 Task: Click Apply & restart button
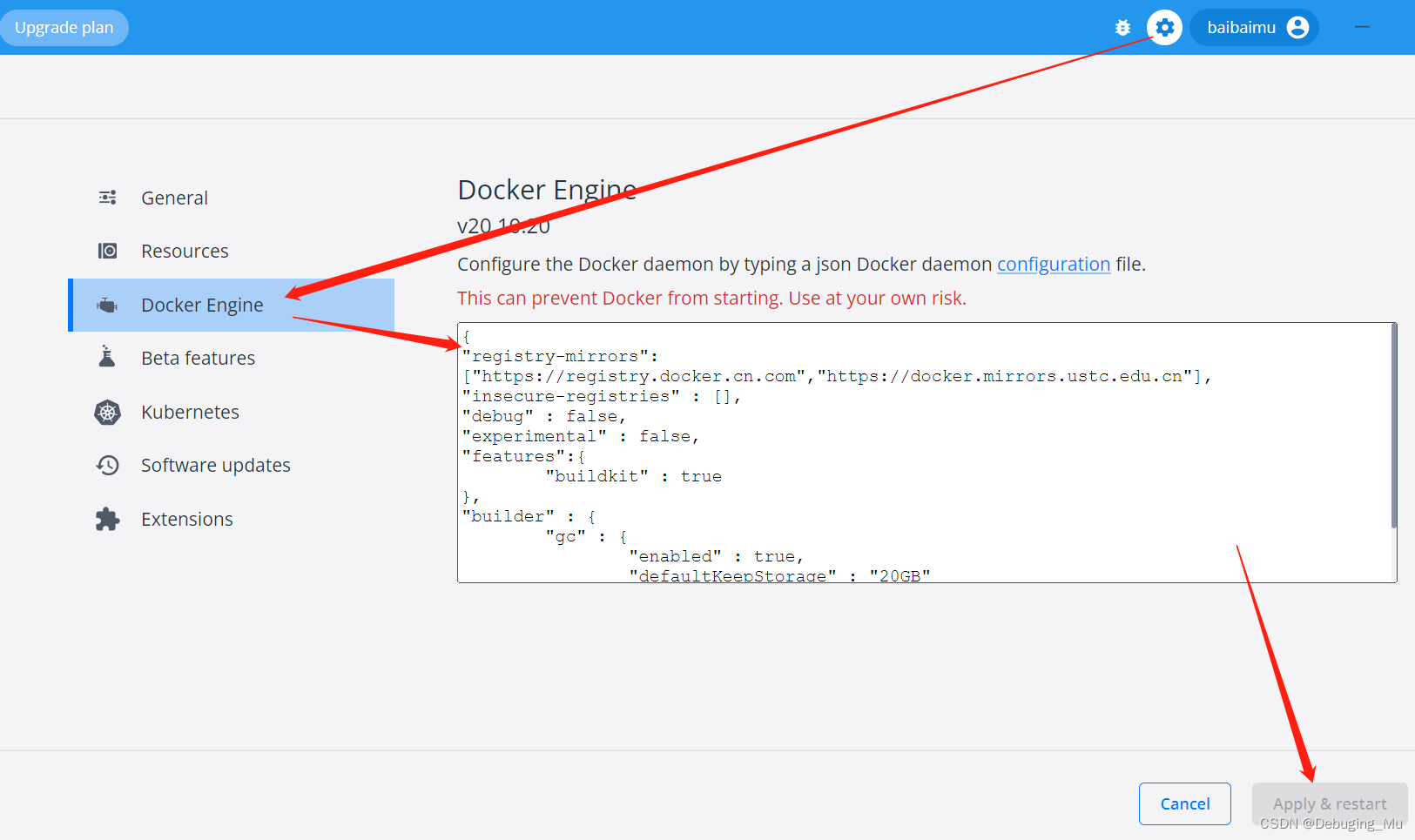click(1330, 803)
